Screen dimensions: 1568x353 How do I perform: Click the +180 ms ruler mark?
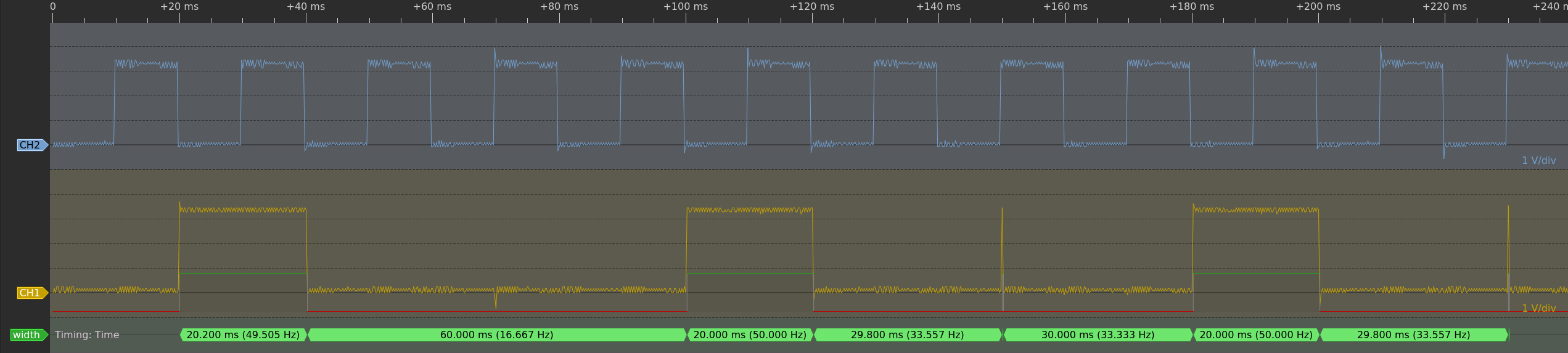[1192, 7]
